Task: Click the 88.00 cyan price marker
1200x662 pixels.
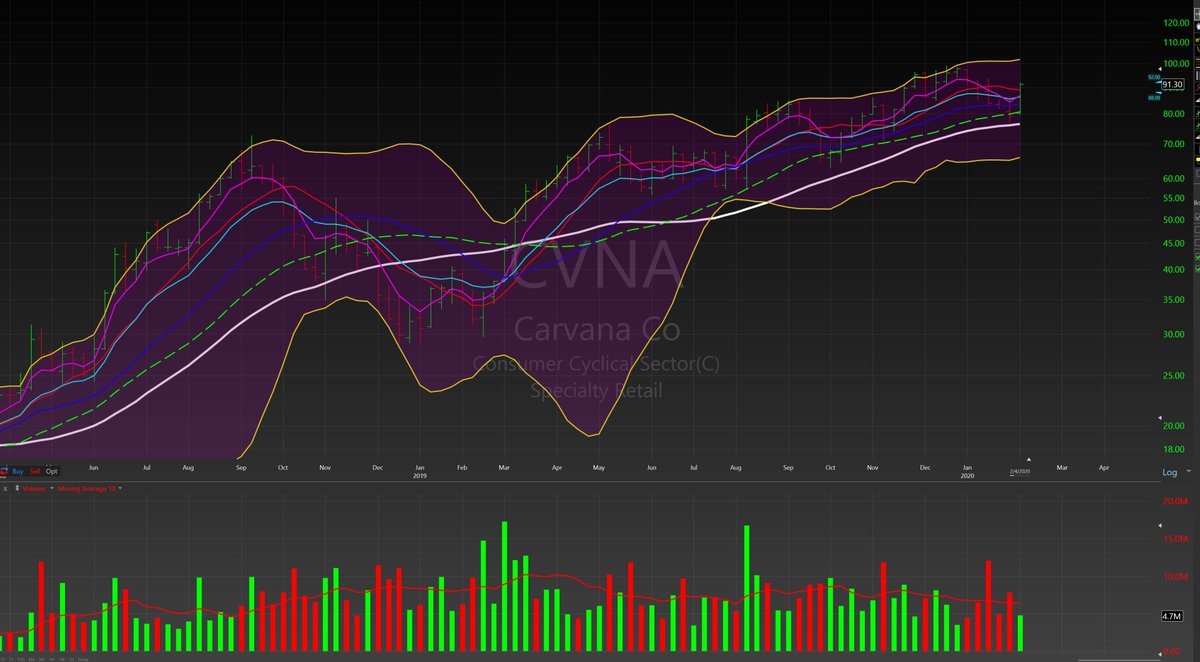Action: (x=1154, y=98)
